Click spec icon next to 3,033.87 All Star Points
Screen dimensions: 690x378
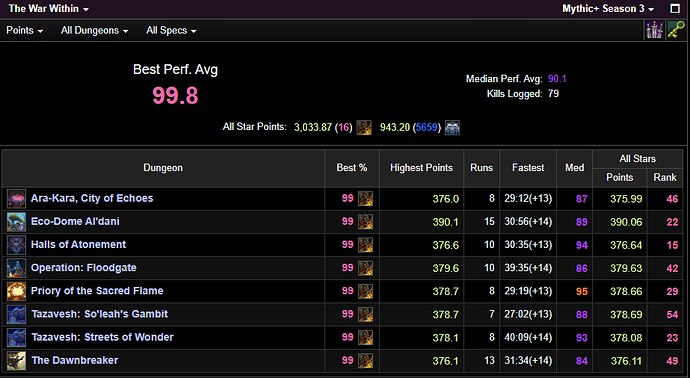point(364,128)
